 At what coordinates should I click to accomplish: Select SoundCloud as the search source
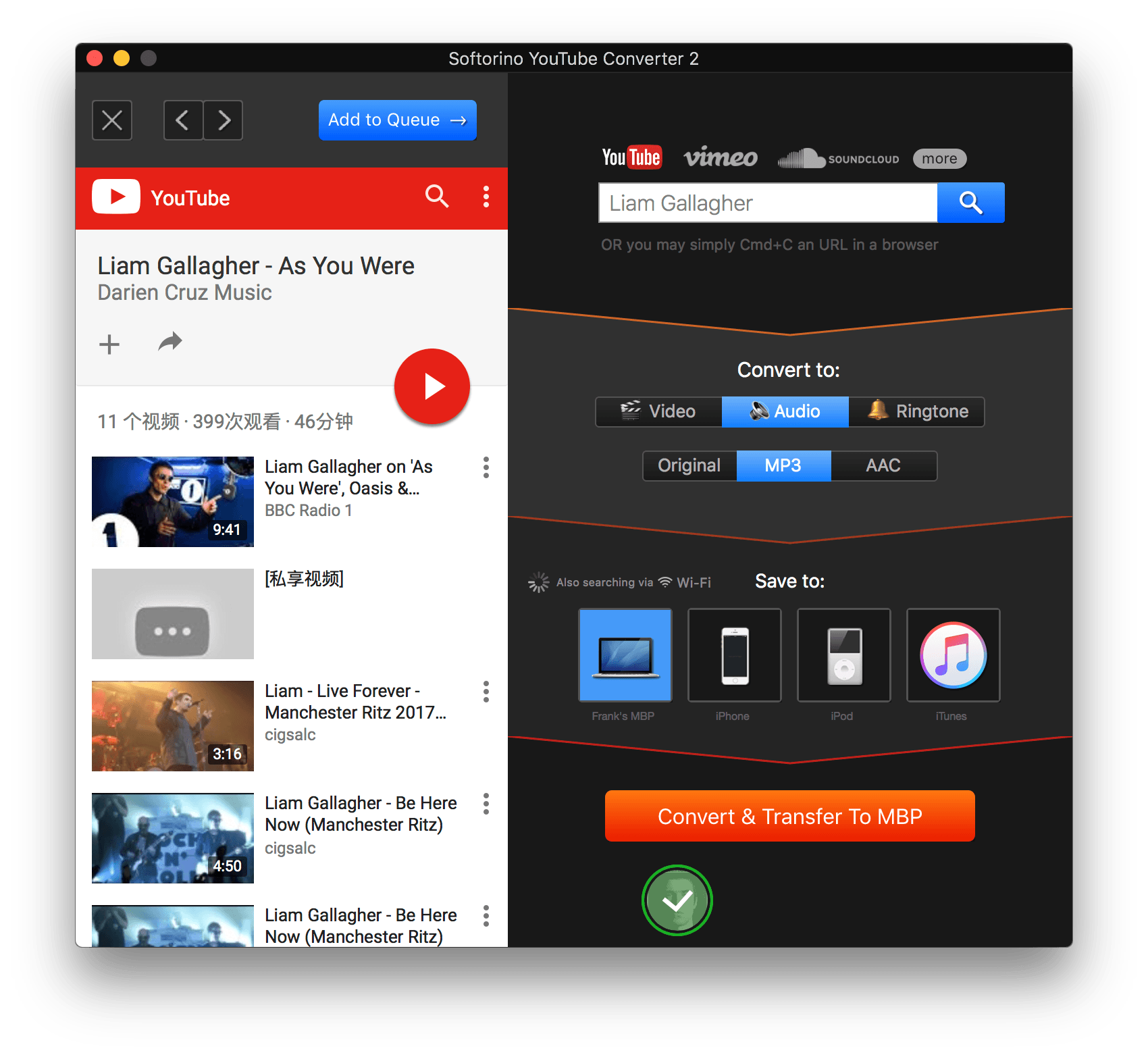point(838,159)
